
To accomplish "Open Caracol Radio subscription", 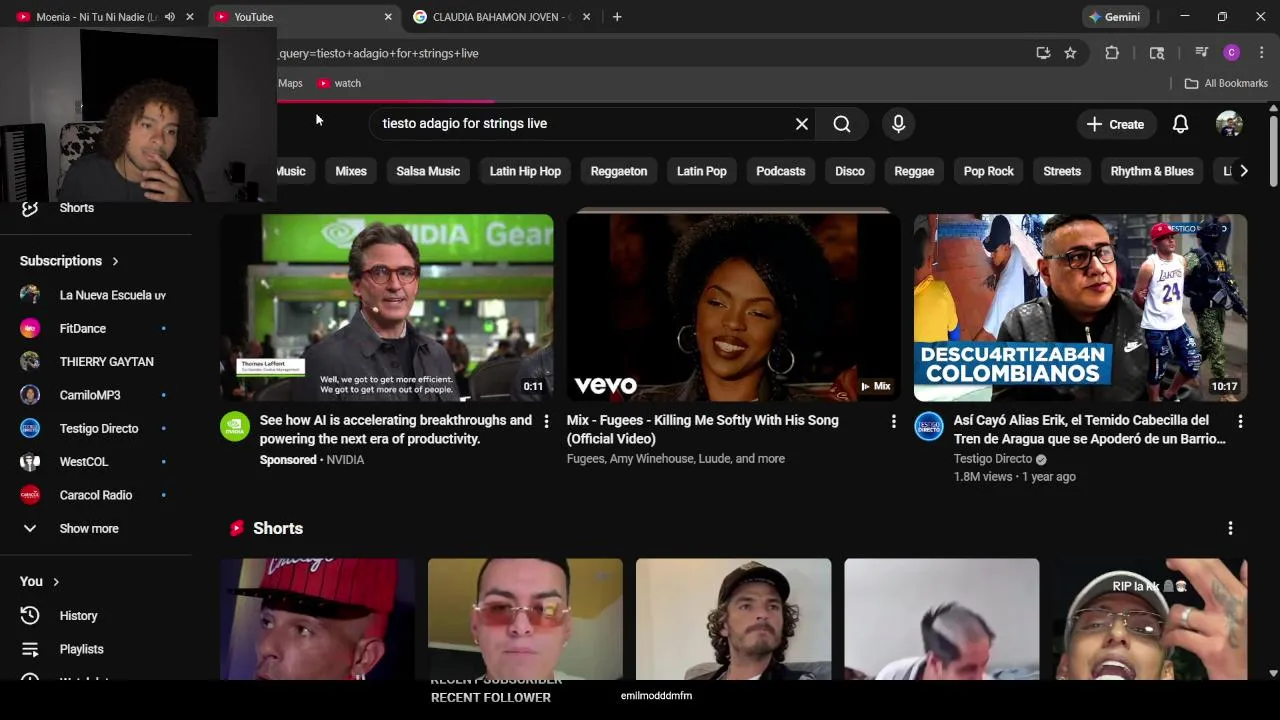I will (x=96, y=495).
